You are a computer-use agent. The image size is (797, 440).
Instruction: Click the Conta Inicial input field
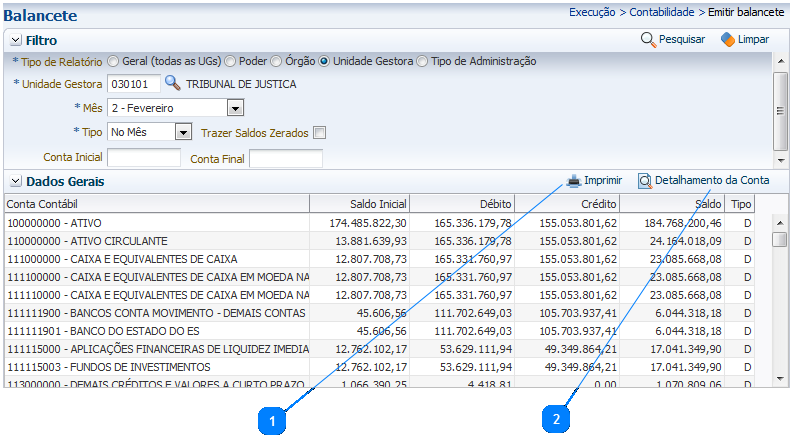click(x=144, y=158)
